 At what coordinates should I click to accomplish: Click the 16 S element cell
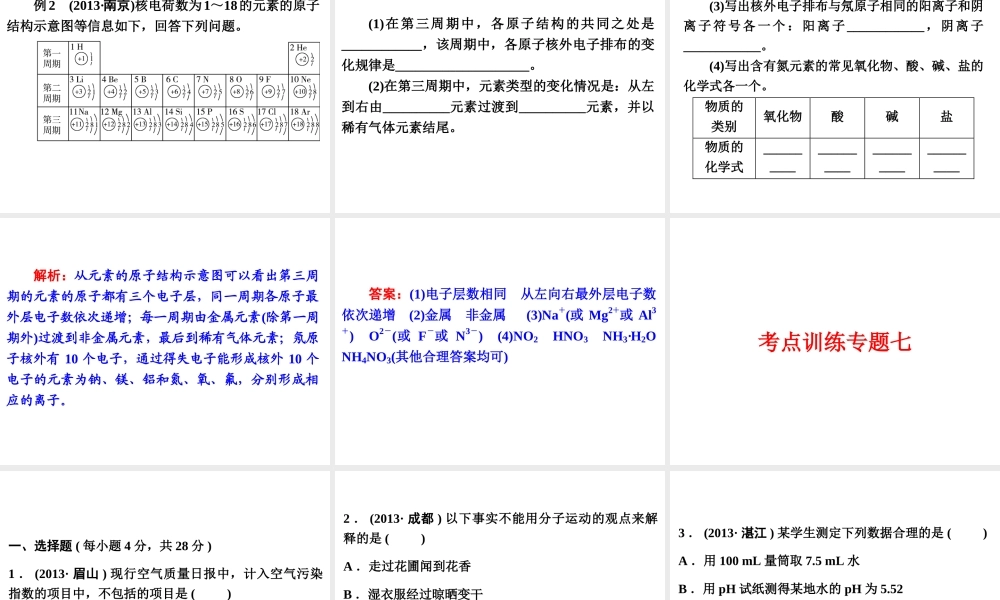(241, 122)
